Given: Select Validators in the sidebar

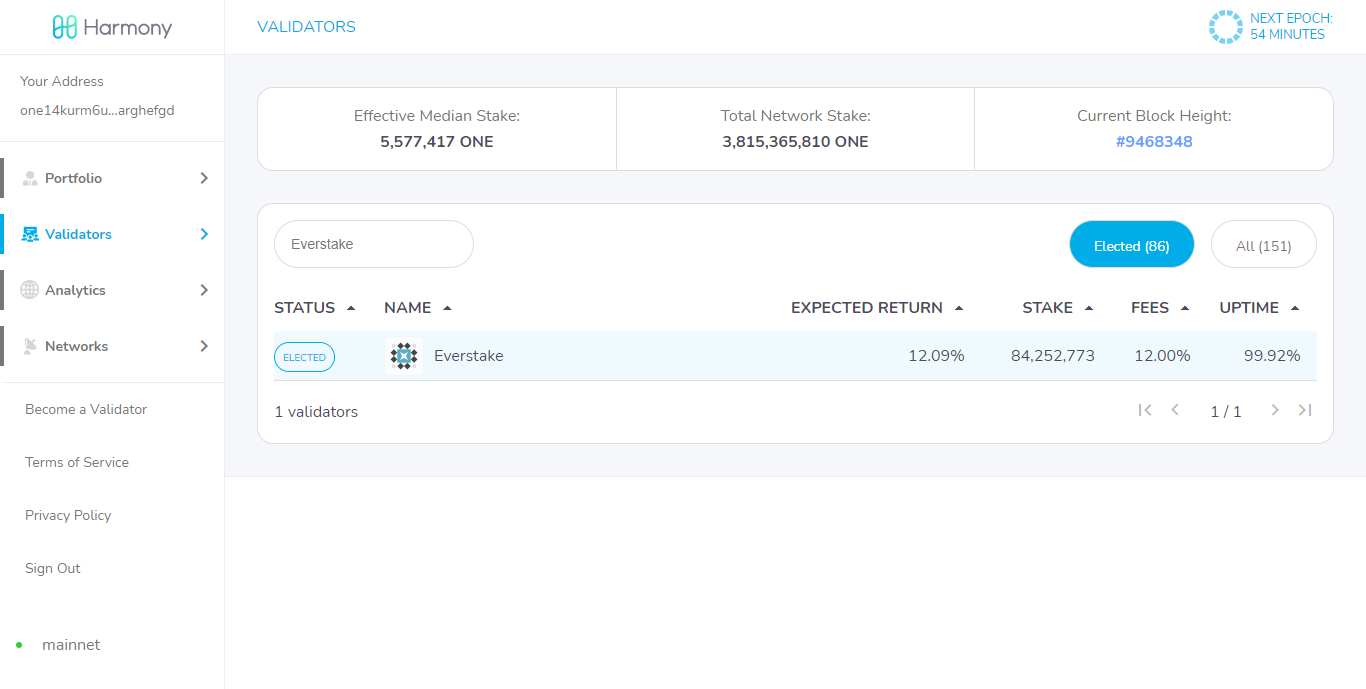Looking at the screenshot, I should [112, 234].
